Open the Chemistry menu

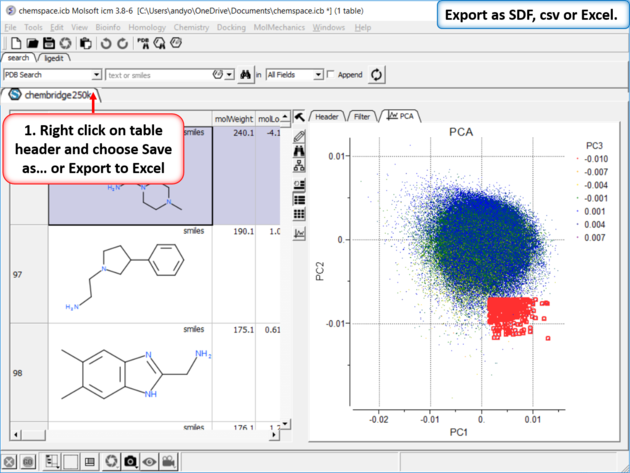[191, 27]
